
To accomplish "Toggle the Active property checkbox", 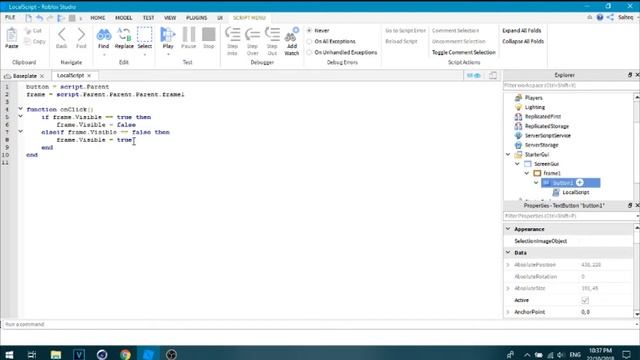I will (585, 300).
